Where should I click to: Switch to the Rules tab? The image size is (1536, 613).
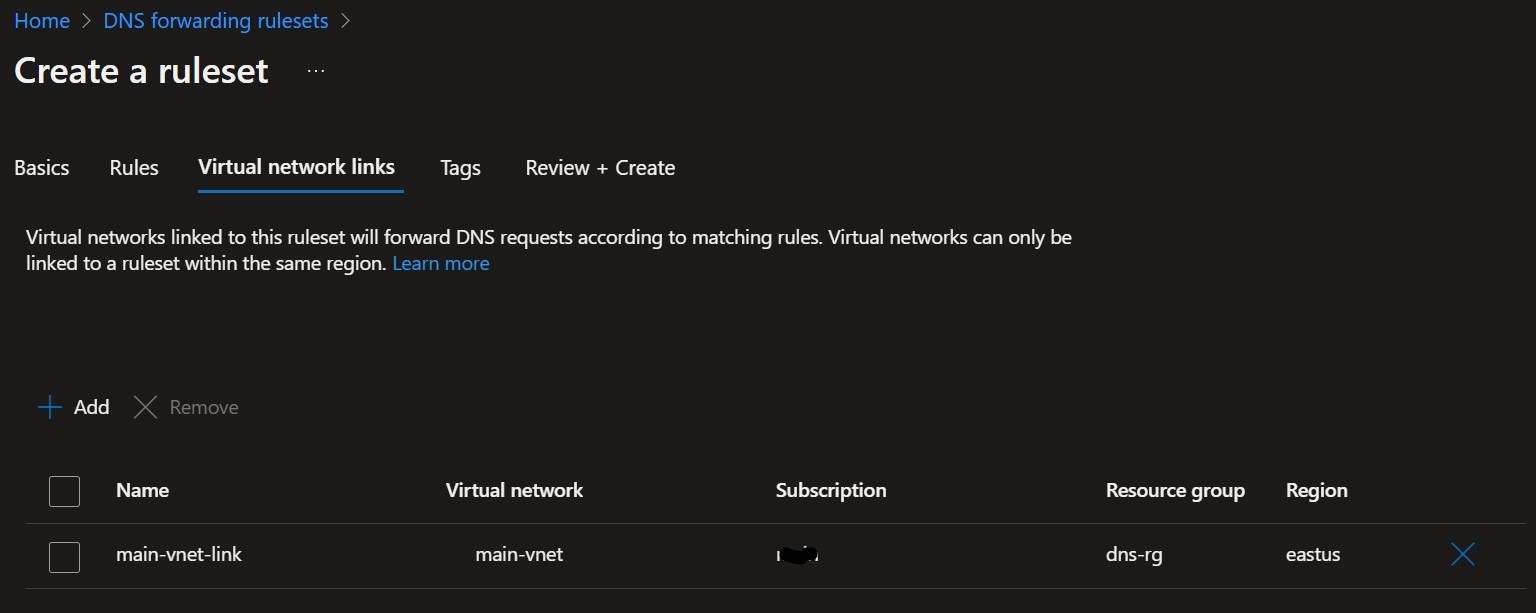133,167
